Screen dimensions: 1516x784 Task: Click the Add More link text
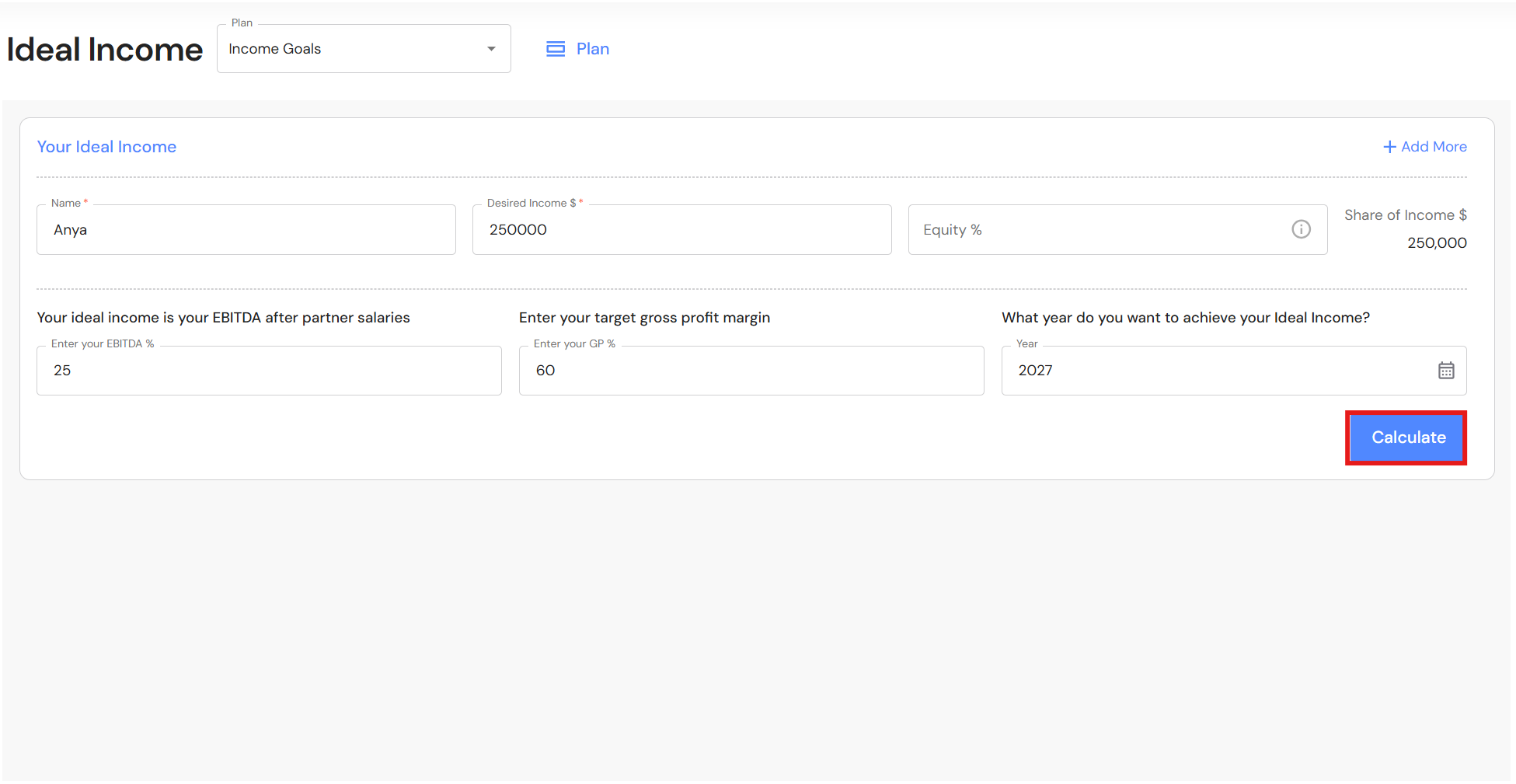pos(1434,147)
